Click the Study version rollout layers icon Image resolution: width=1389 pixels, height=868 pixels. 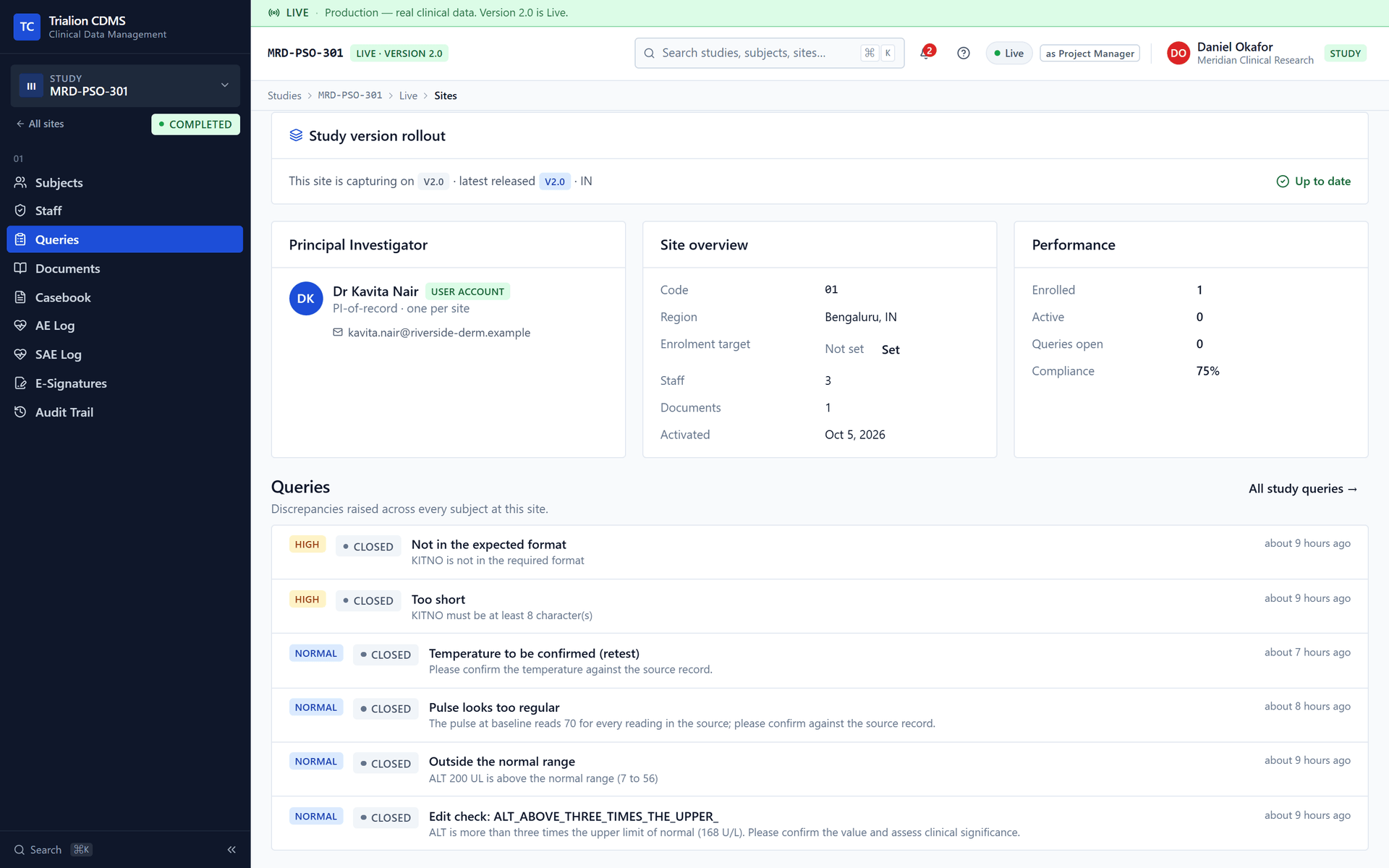pyautogui.click(x=296, y=135)
